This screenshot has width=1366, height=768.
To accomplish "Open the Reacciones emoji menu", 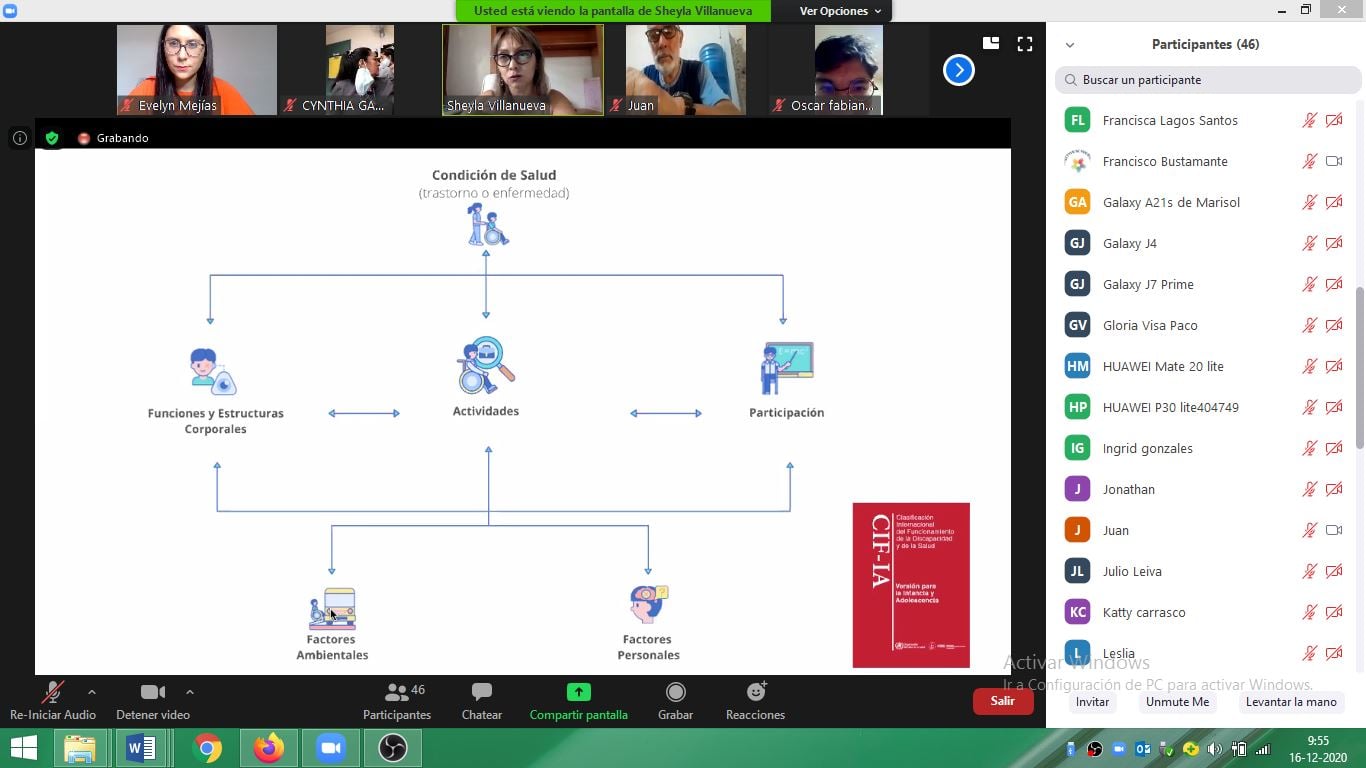I will [755, 693].
